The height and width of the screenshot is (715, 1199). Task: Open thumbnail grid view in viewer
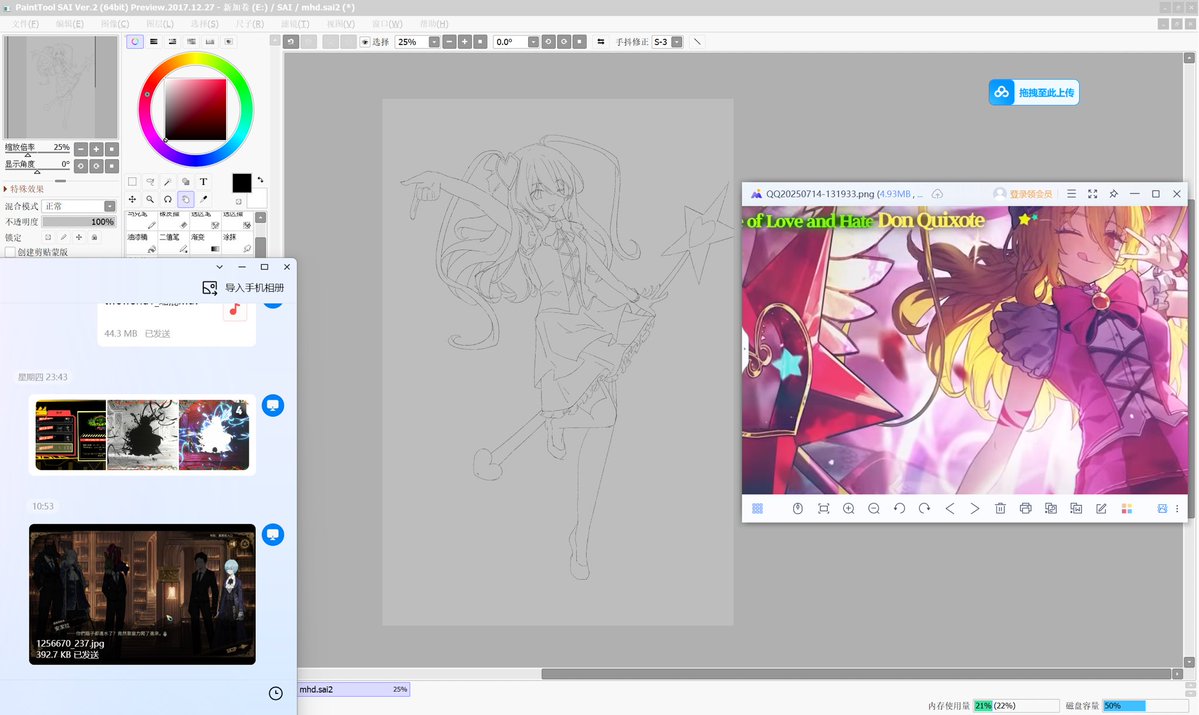[x=757, y=509]
